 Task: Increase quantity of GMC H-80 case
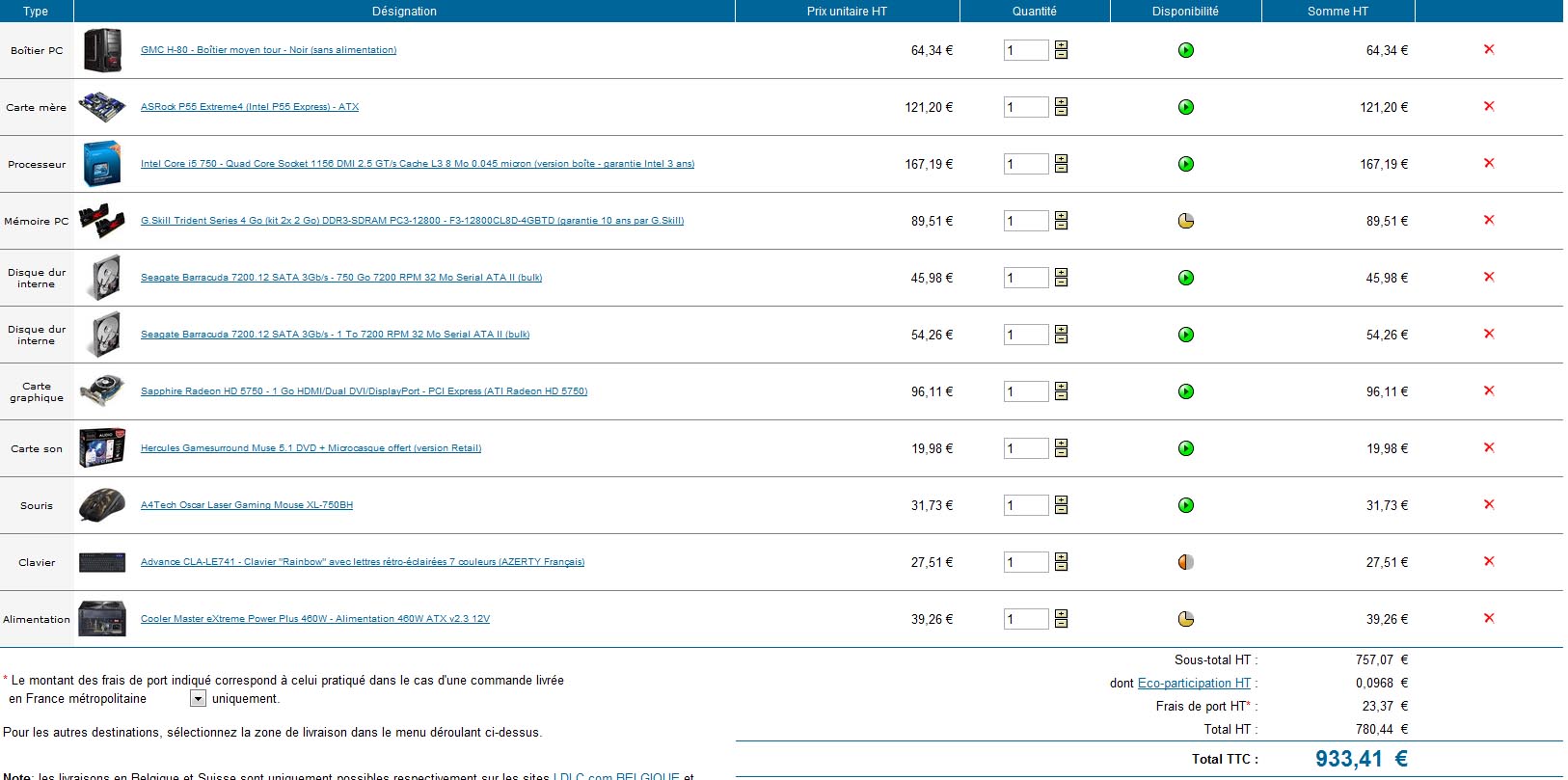point(1061,45)
